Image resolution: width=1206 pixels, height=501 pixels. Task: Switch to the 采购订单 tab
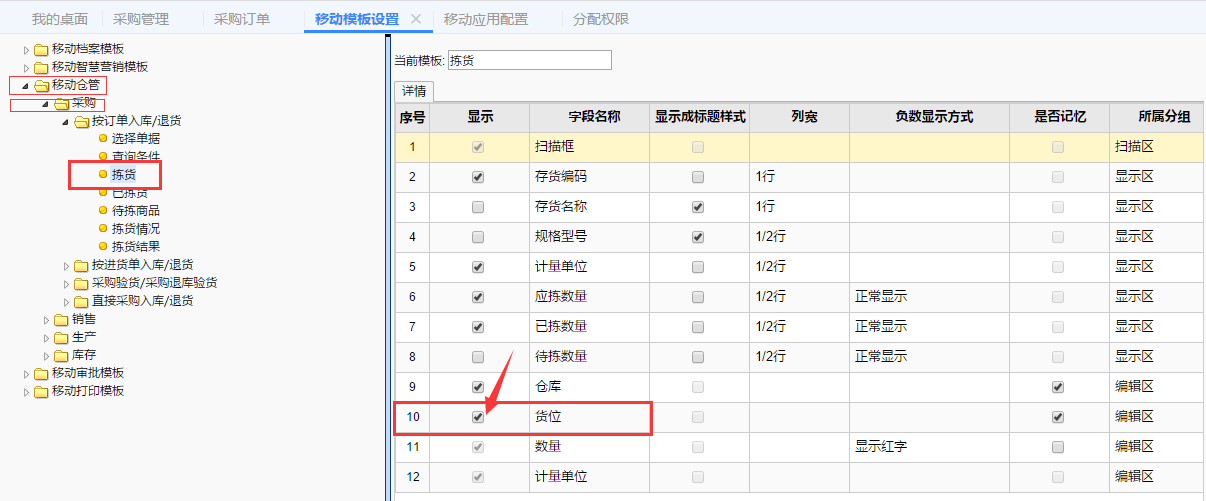point(241,19)
